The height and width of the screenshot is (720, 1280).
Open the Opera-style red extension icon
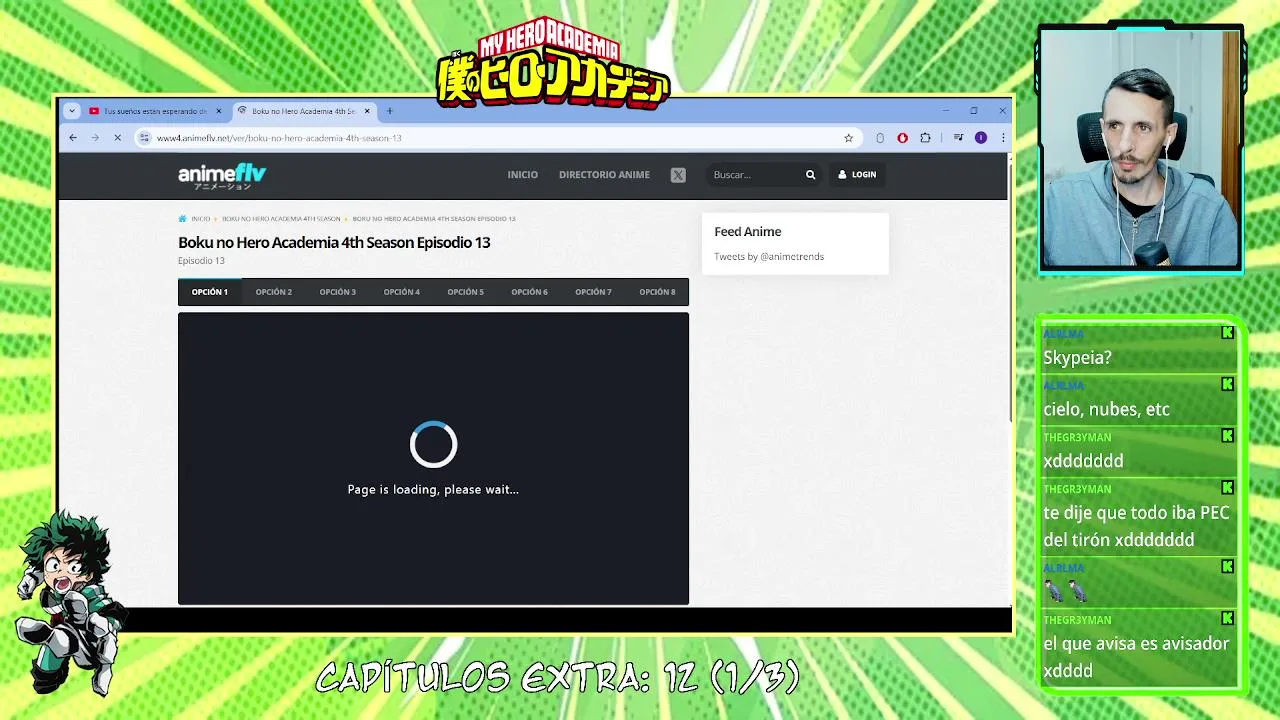pos(902,138)
